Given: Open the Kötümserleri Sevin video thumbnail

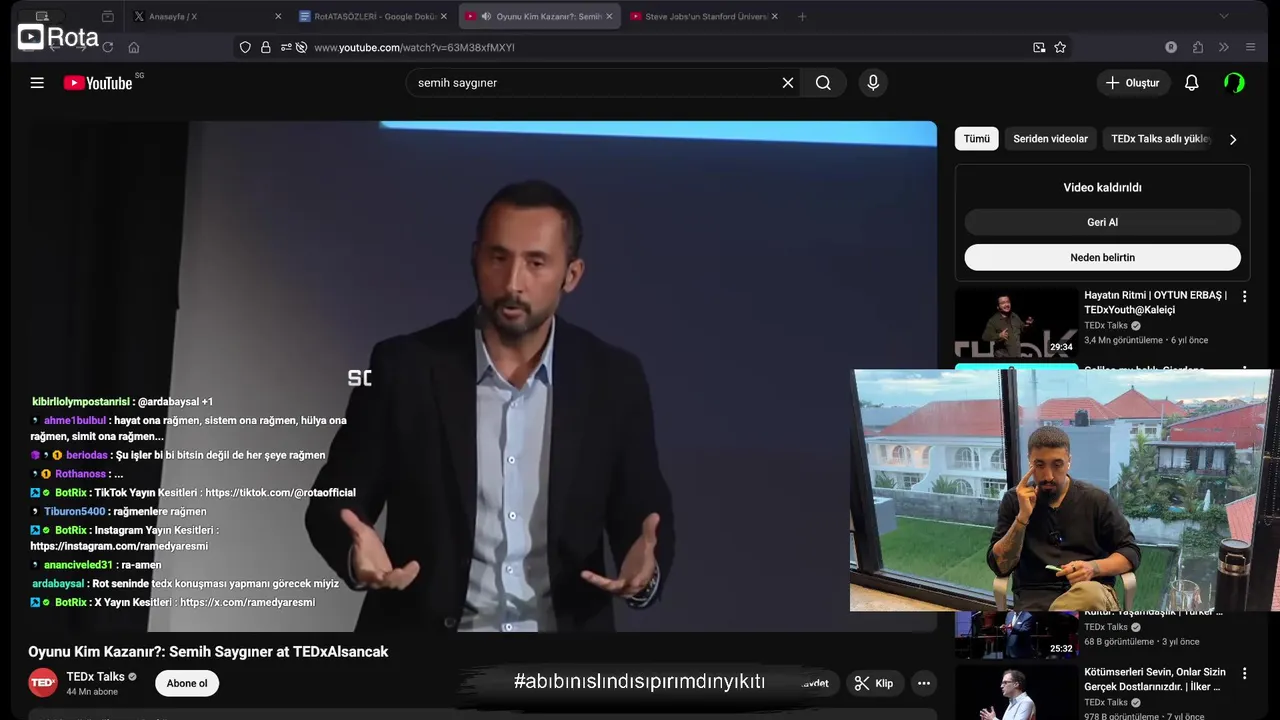Looking at the screenshot, I should point(1017,693).
